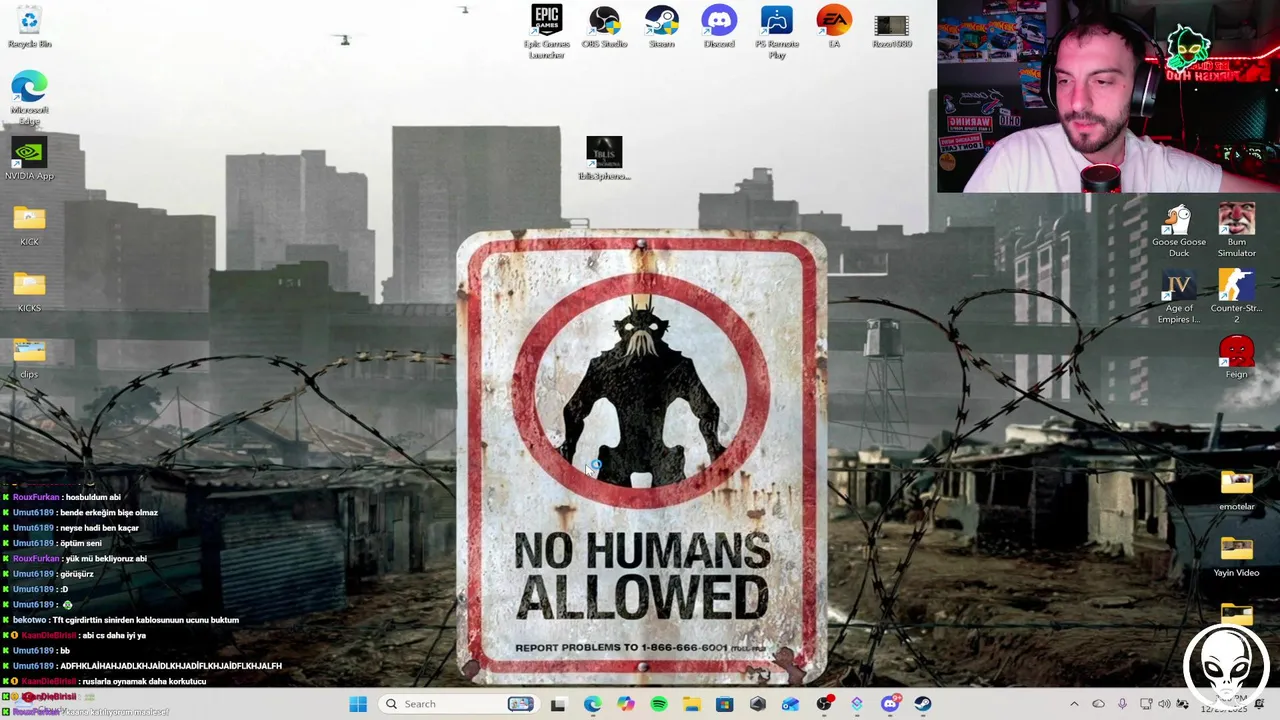The width and height of the screenshot is (1280, 720).
Task: Open the Recycle Bin desktop icon
Action: pyautogui.click(x=29, y=27)
